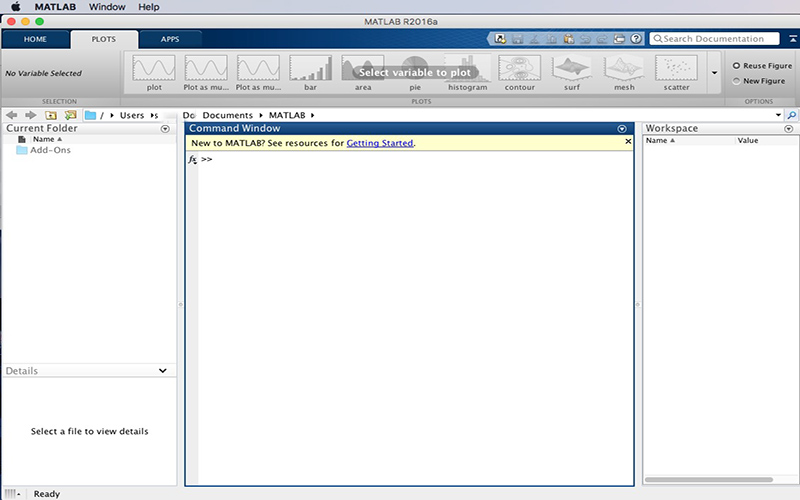The height and width of the screenshot is (500, 800).
Task: Switch to the APPS tab
Action: (x=170, y=39)
